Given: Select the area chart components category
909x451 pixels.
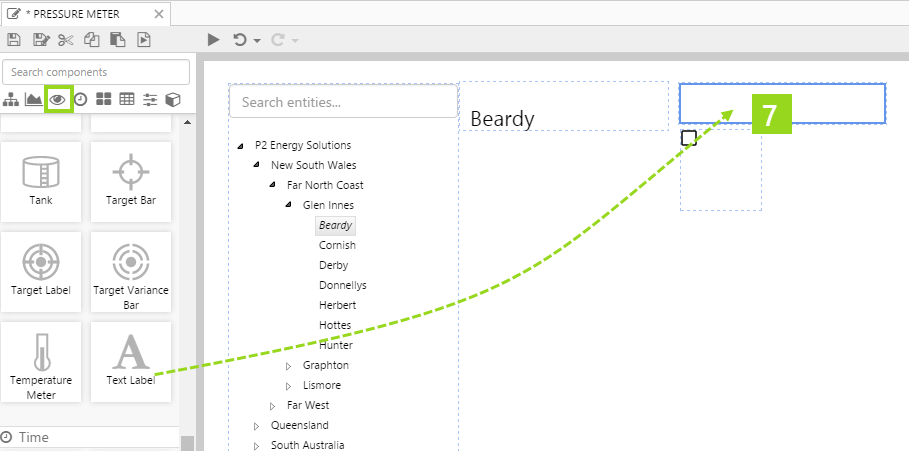Looking at the screenshot, I should coord(34,99).
